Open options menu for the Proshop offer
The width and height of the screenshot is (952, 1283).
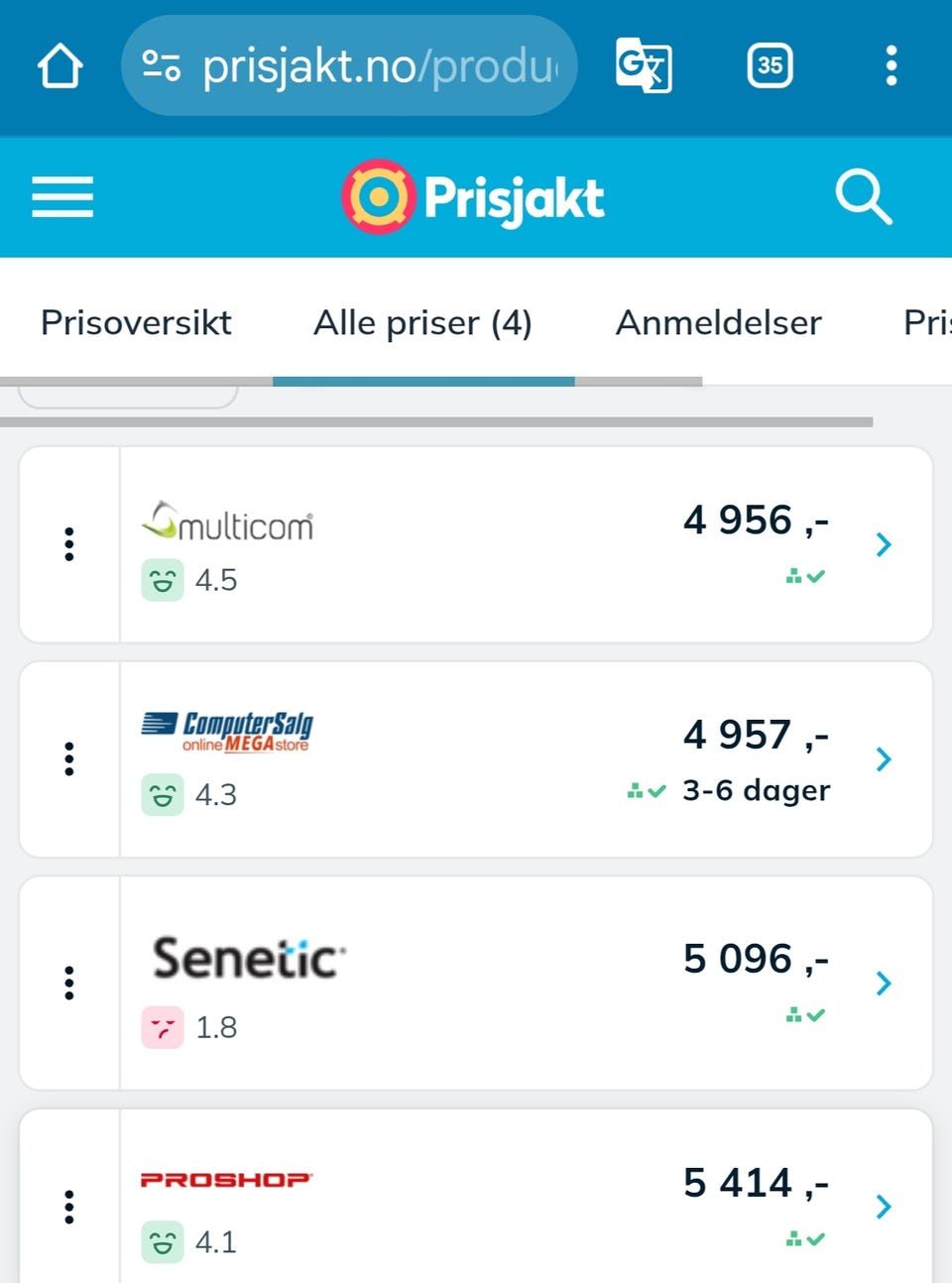click(x=69, y=1207)
